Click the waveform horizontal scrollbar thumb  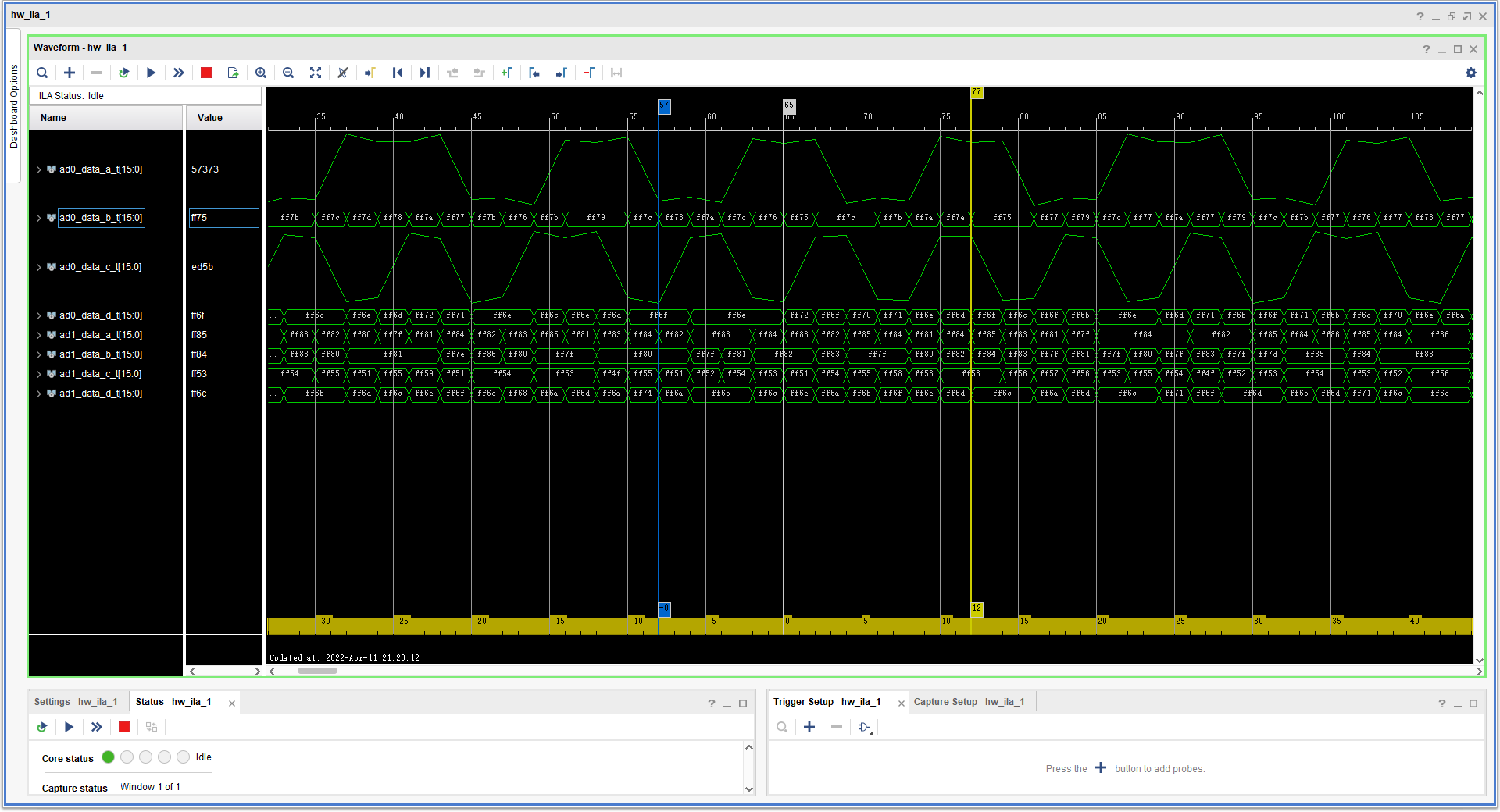point(317,671)
